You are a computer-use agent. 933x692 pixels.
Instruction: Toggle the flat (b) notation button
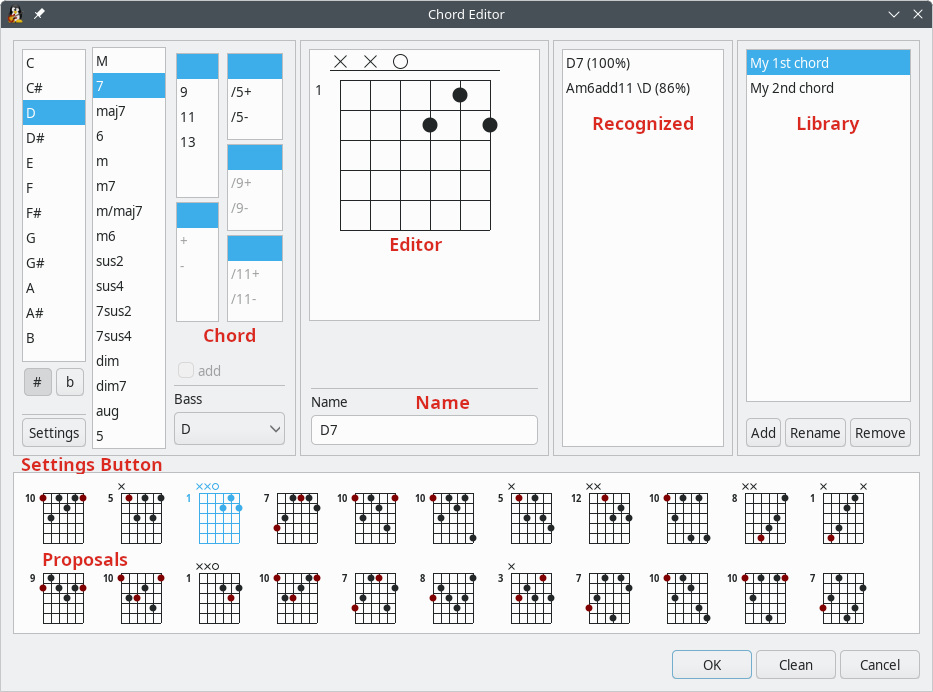[x=70, y=381]
